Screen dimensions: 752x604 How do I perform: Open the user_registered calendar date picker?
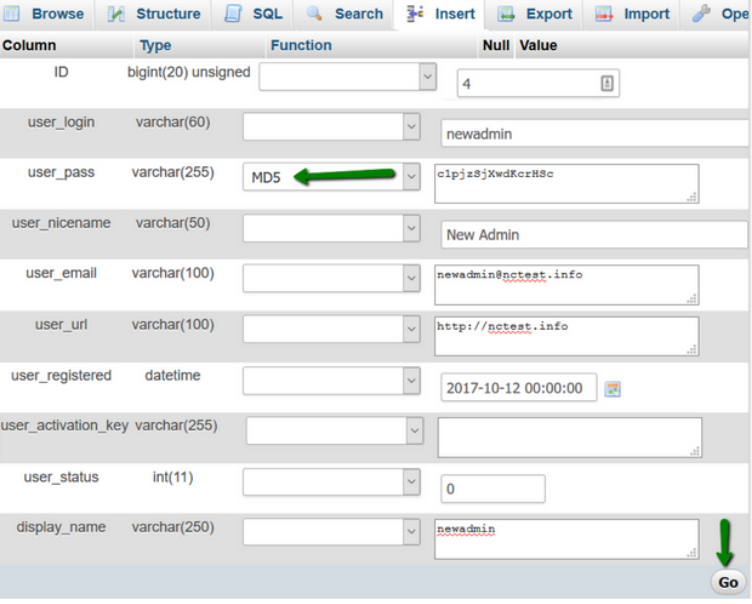613,389
